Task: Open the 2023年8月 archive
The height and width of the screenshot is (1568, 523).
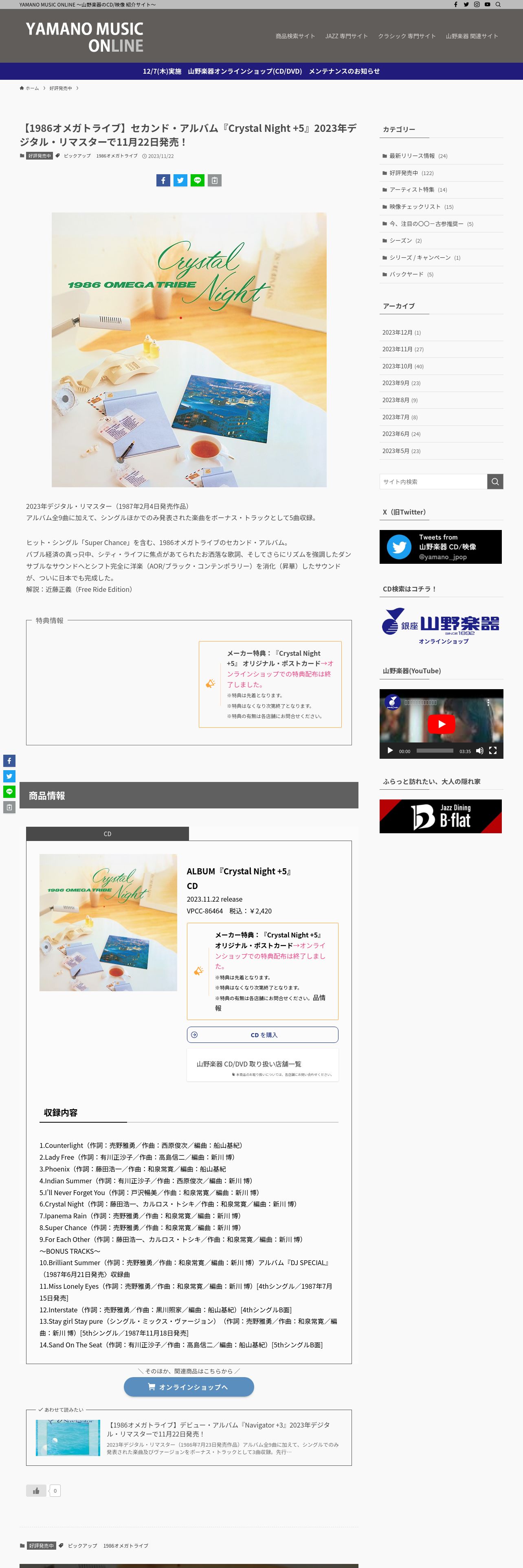Action: 442,400
